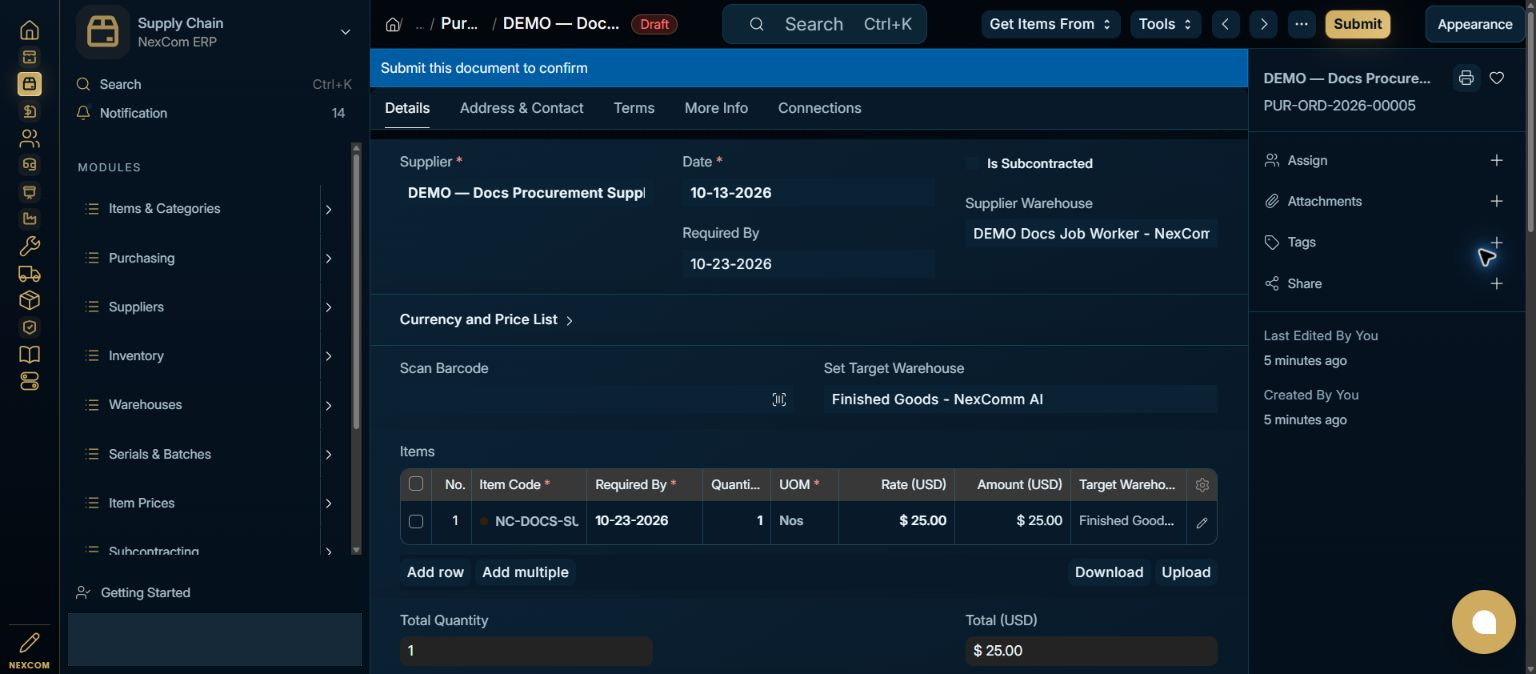The height and width of the screenshot is (674, 1536).
Task: Select the highlighted Supply Chain module rail icon
Action: 29,84
